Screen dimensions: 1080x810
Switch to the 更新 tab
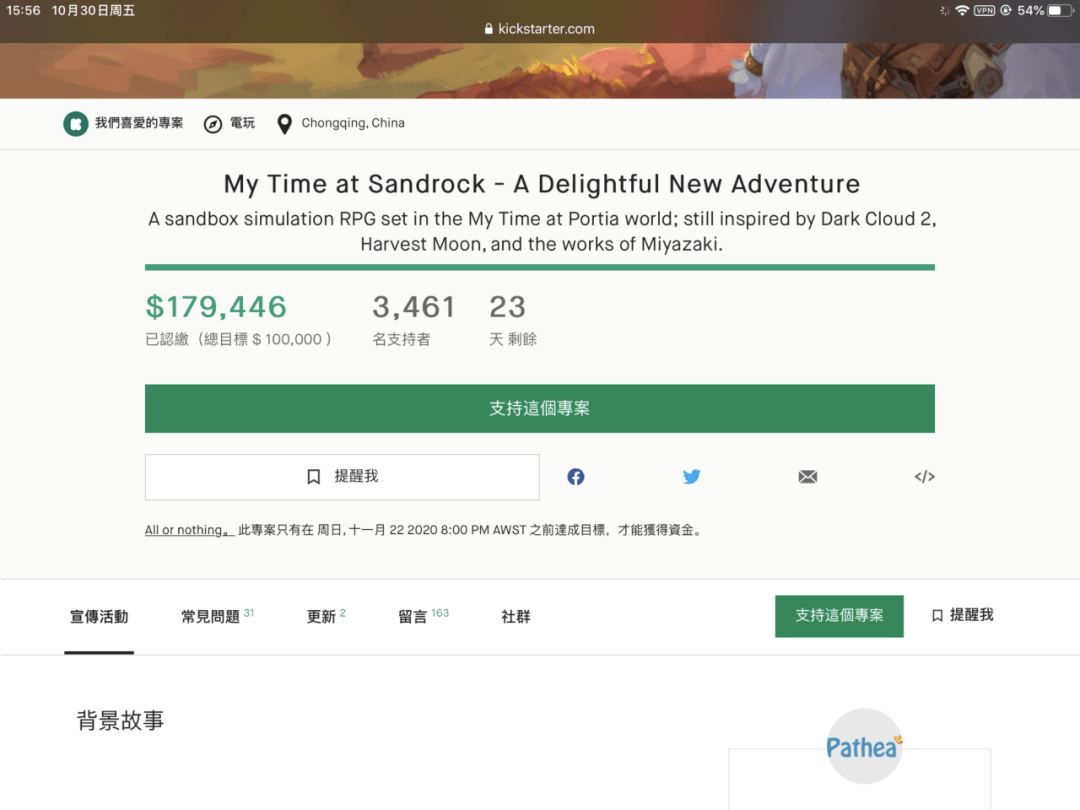tap(321, 617)
